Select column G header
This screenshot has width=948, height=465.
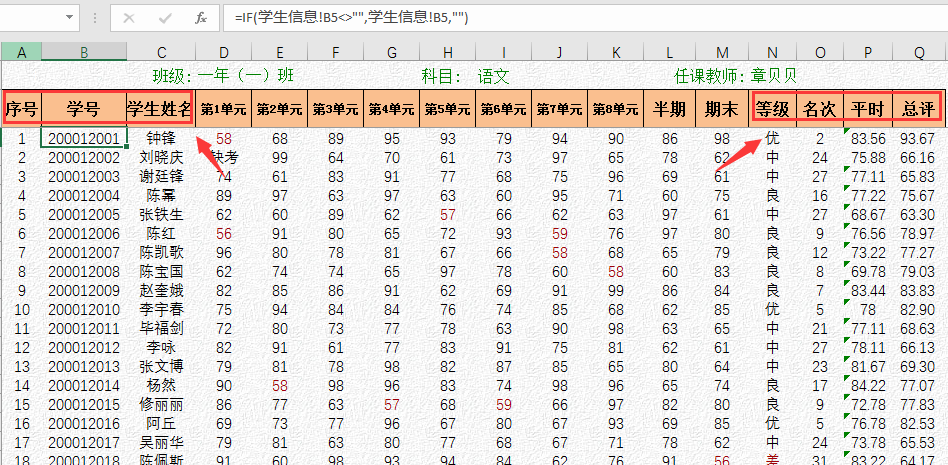[392, 53]
